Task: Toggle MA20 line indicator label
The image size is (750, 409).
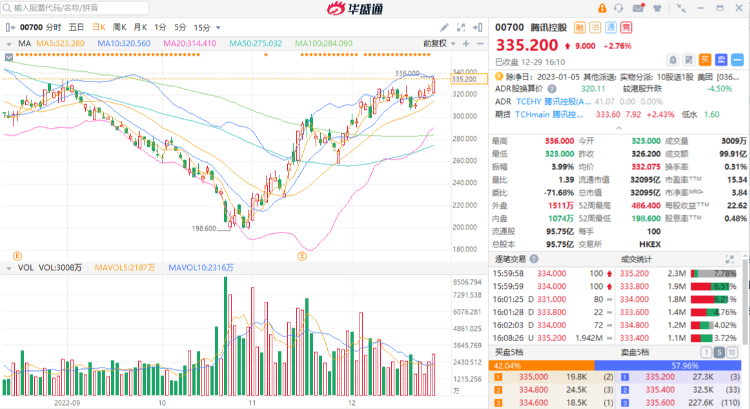Action: pos(190,44)
